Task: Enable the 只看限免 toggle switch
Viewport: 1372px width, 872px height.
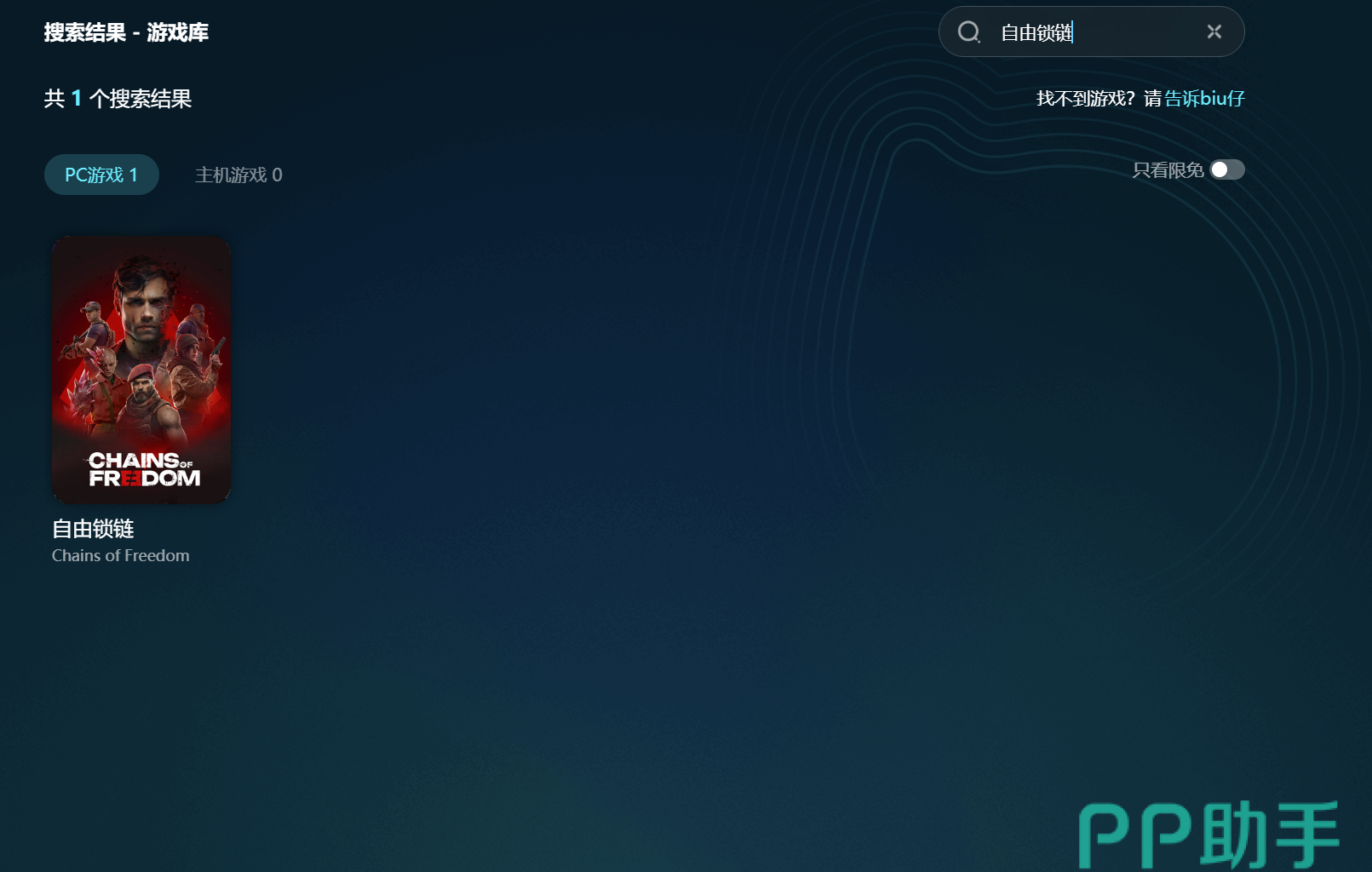Action: [1227, 170]
